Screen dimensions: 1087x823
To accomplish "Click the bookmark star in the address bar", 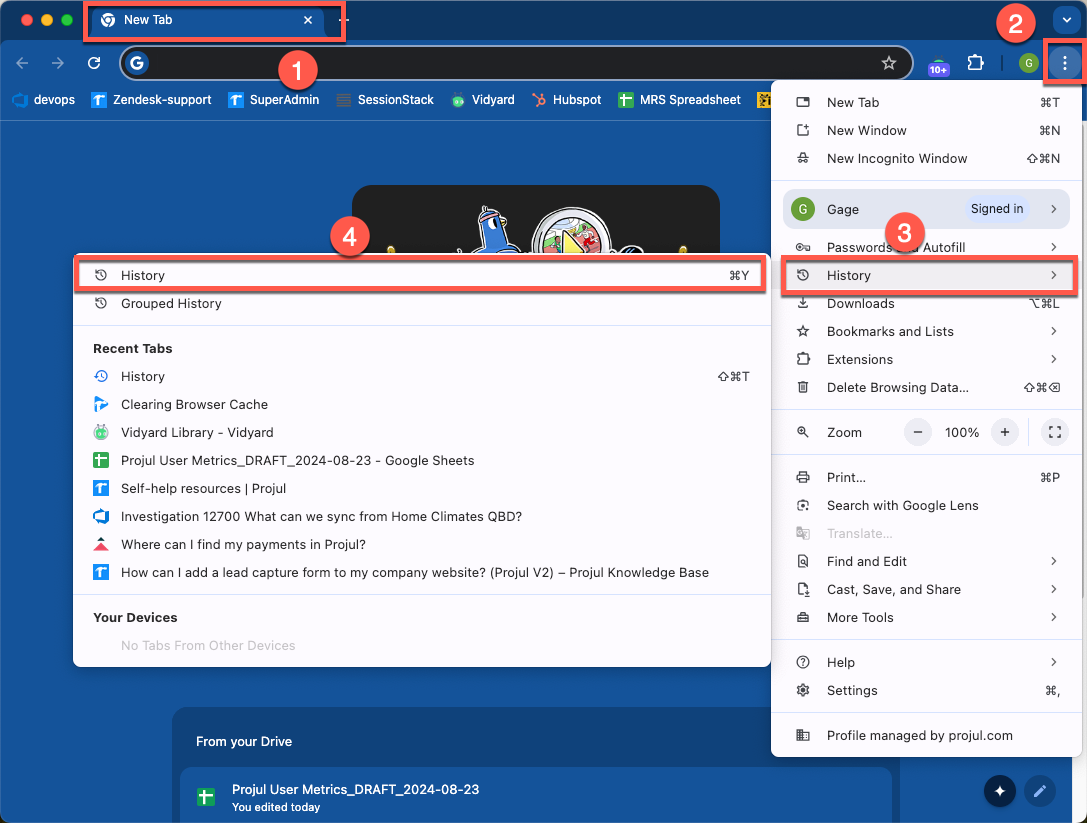I will point(889,62).
